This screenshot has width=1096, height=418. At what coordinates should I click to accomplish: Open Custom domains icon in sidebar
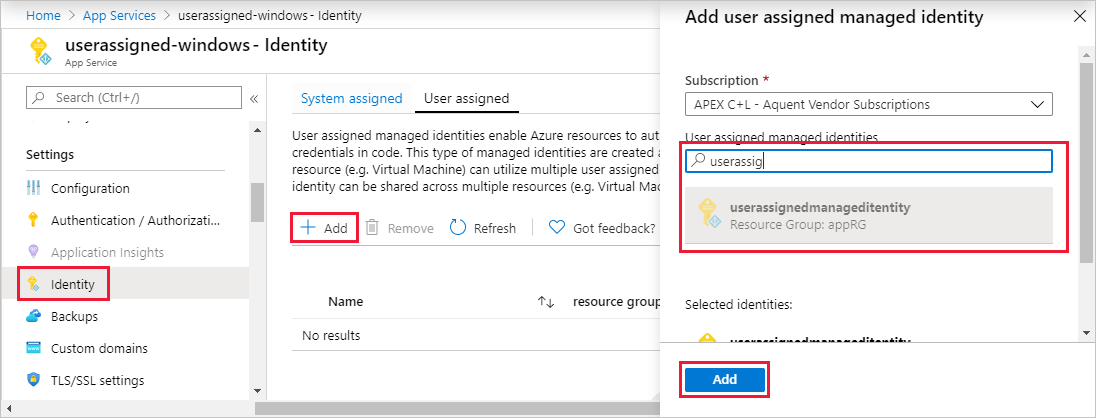33,348
